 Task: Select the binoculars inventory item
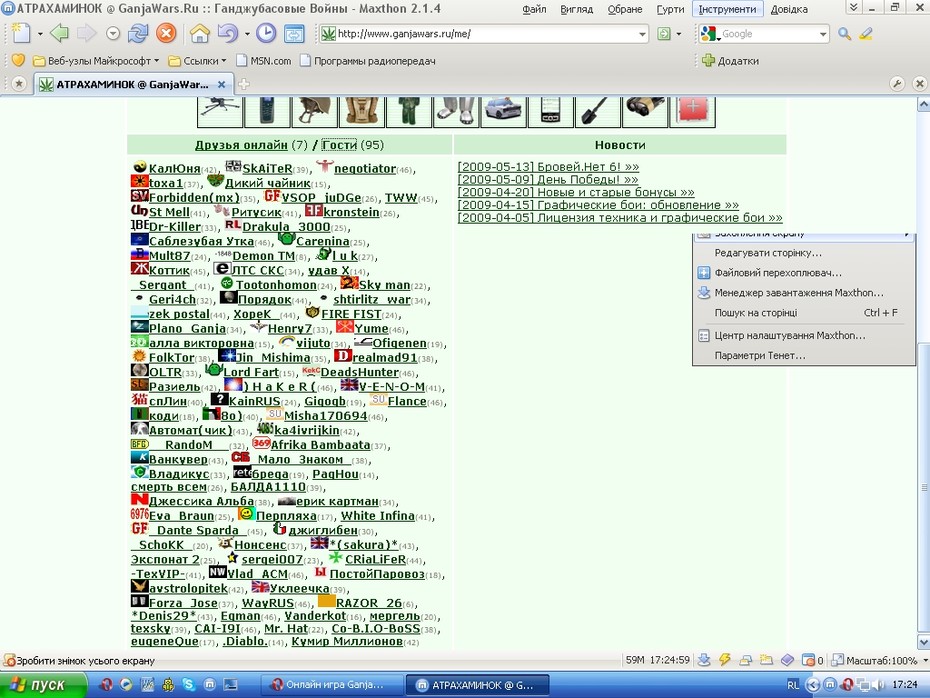645,111
